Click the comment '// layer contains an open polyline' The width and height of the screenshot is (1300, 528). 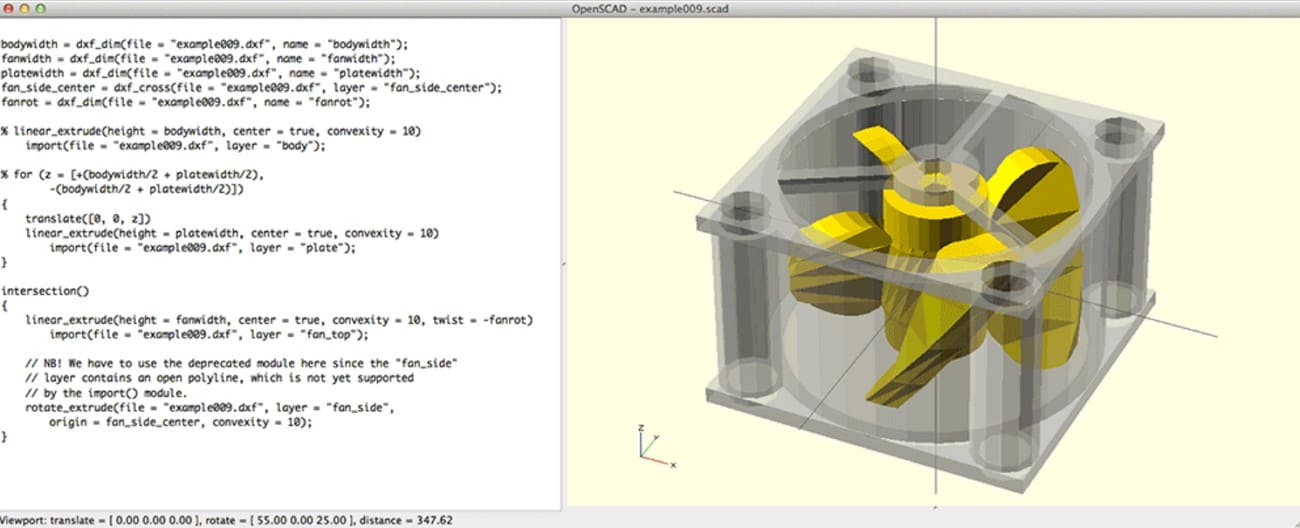click(x=220, y=378)
